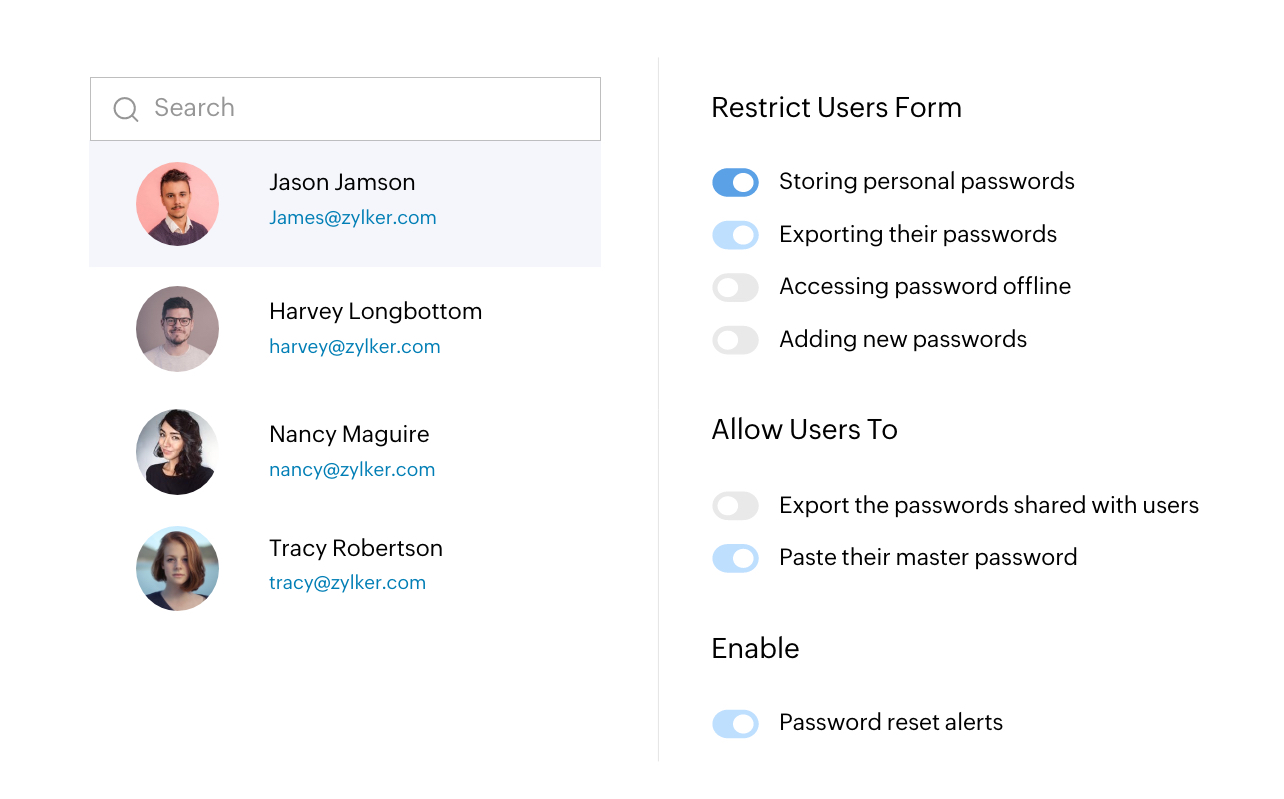Open harvey@zylker.com email link

(355, 347)
